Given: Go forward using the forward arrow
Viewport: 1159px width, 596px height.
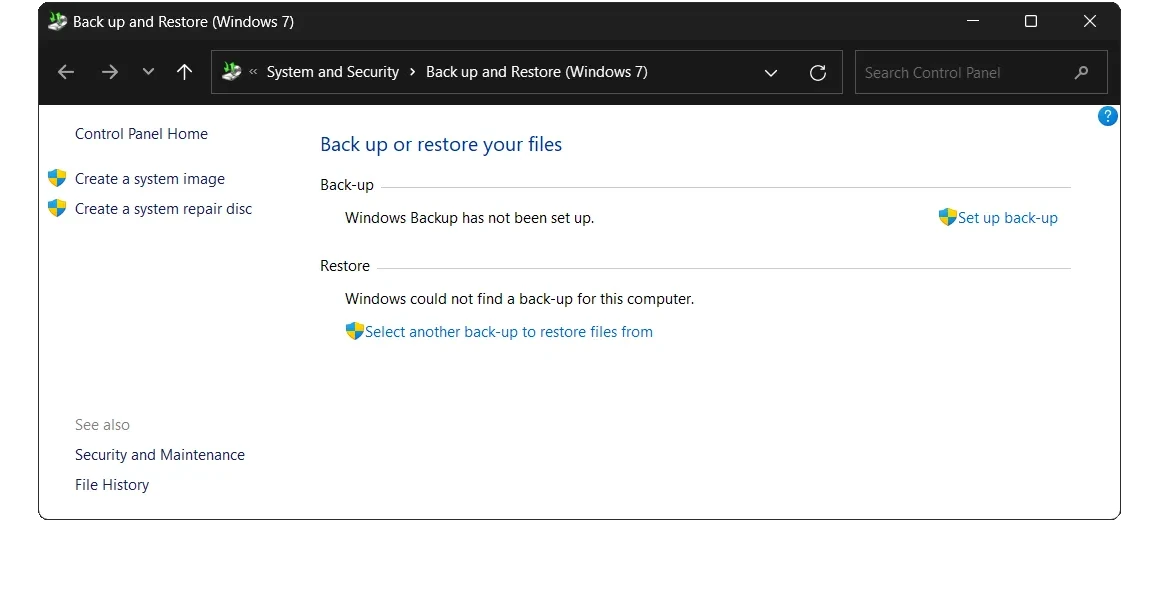Looking at the screenshot, I should tap(109, 72).
